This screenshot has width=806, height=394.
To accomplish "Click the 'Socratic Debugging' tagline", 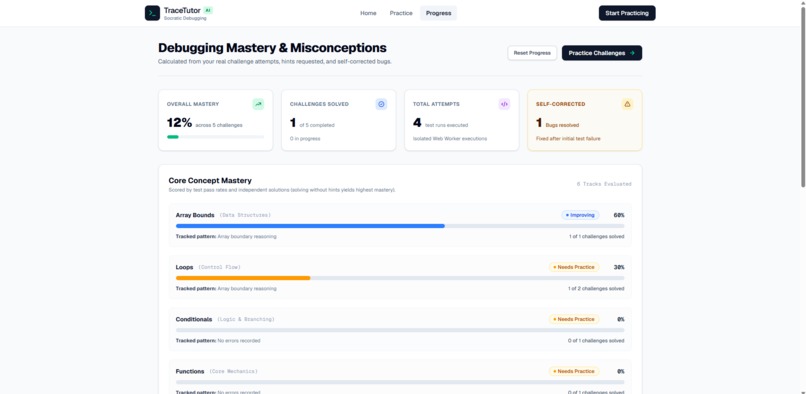I will (x=185, y=18).
